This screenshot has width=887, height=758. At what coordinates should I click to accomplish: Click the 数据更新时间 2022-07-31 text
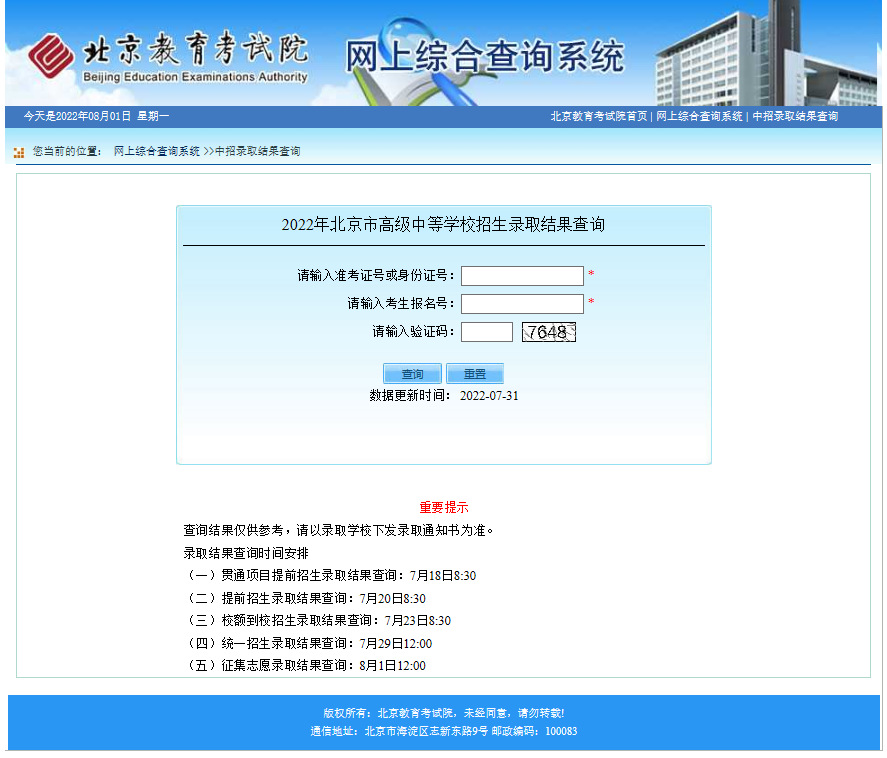click(x=443, y=396)
